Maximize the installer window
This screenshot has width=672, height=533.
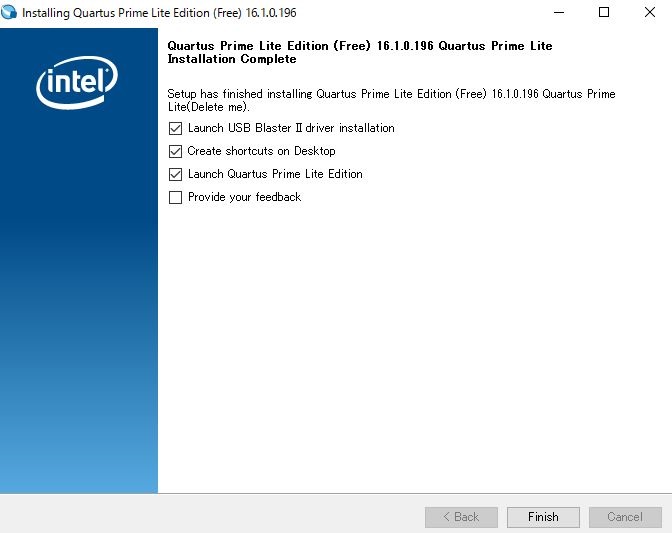click(x=604, y=12)
